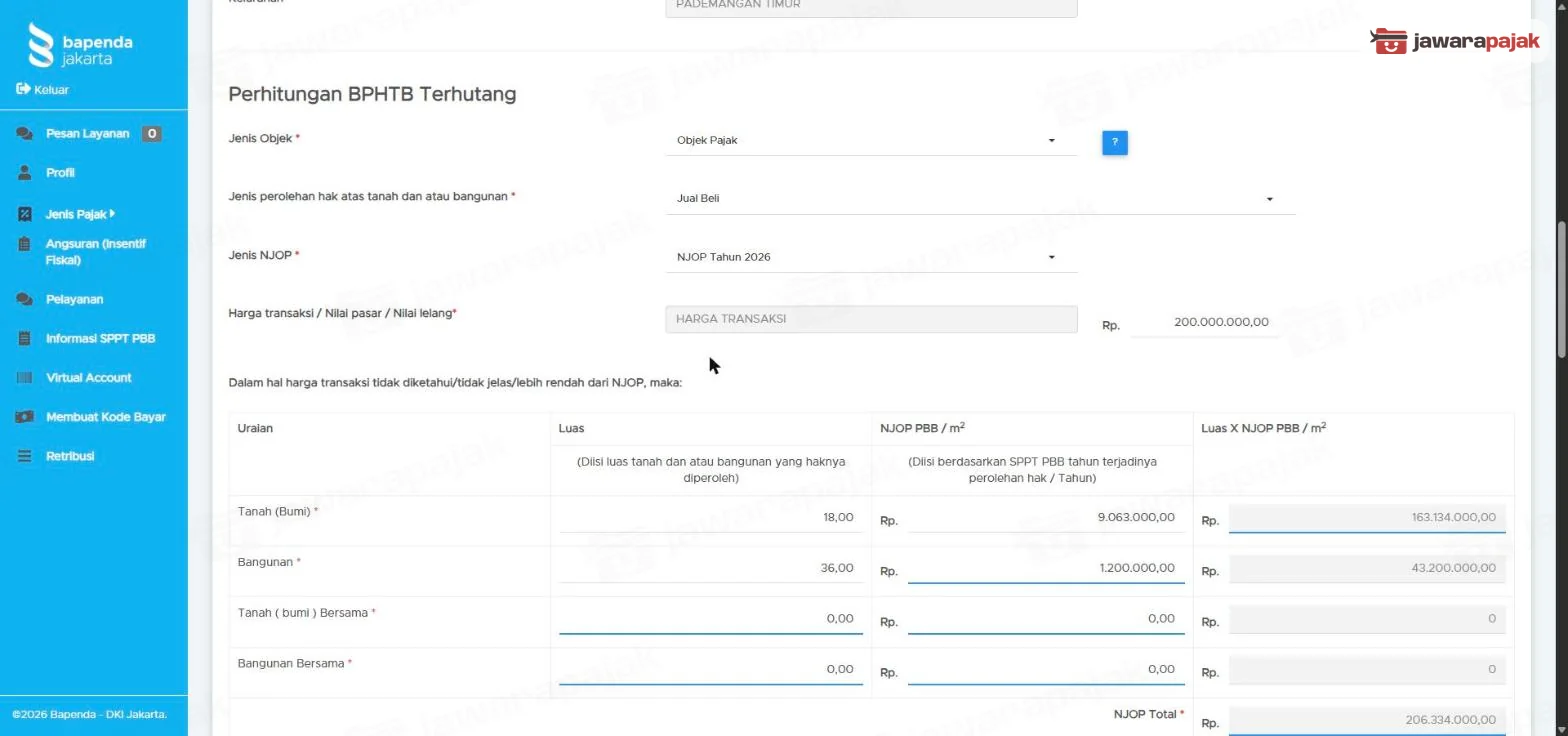This screenshot has width=1568, height=736.
Task: Click the Bangunan Luas field
Action: 711,569
